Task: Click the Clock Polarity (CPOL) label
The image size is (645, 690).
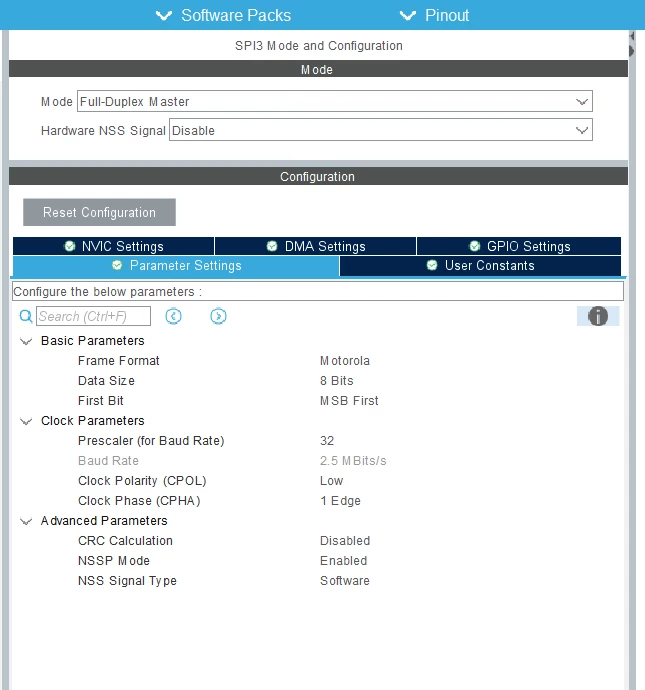Action: pyautogui.click(x=142, y=481)
